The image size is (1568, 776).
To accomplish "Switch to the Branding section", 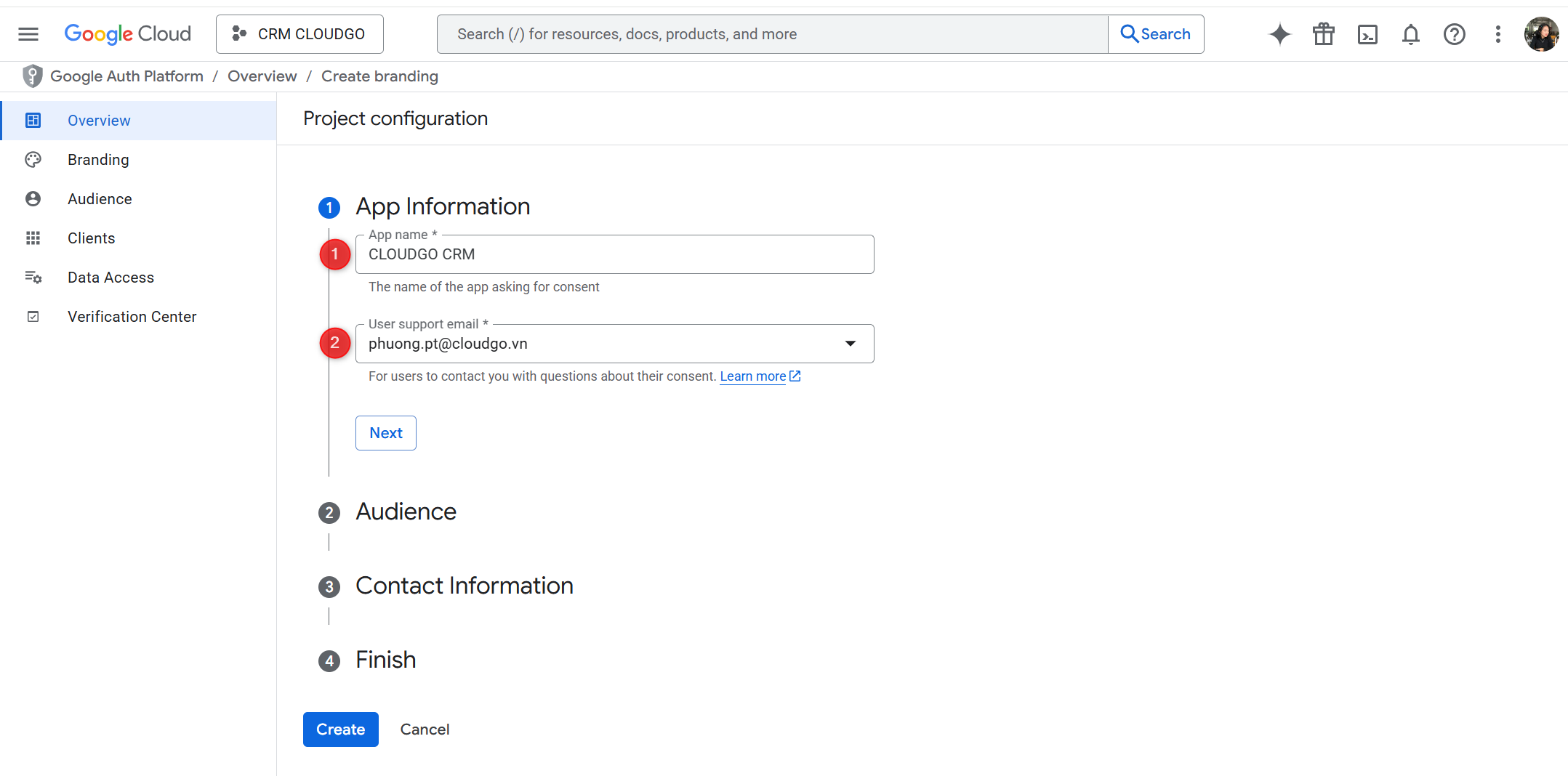I will coord(98,159).
